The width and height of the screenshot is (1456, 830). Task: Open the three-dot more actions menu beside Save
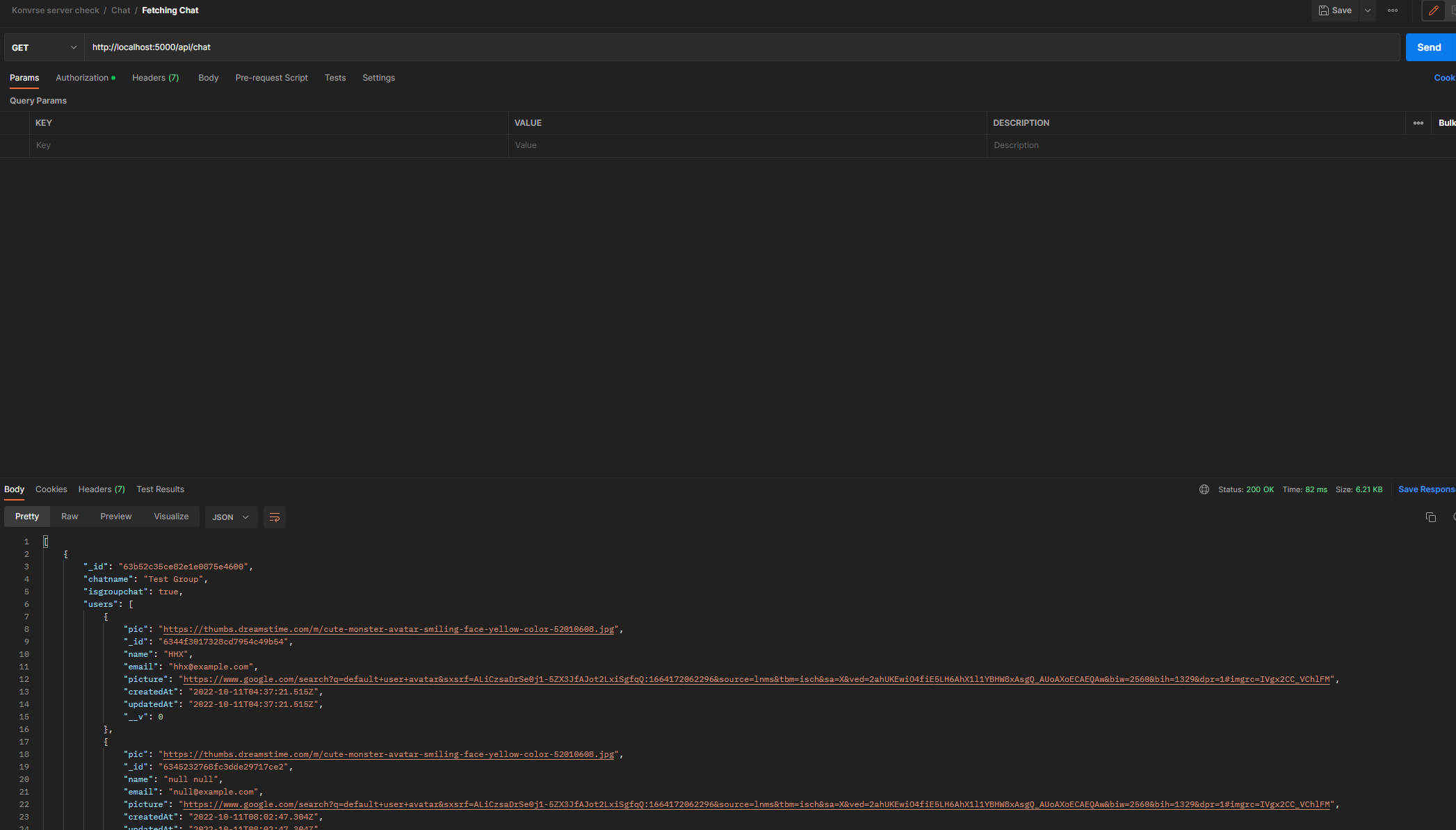tap(1393, 10)
